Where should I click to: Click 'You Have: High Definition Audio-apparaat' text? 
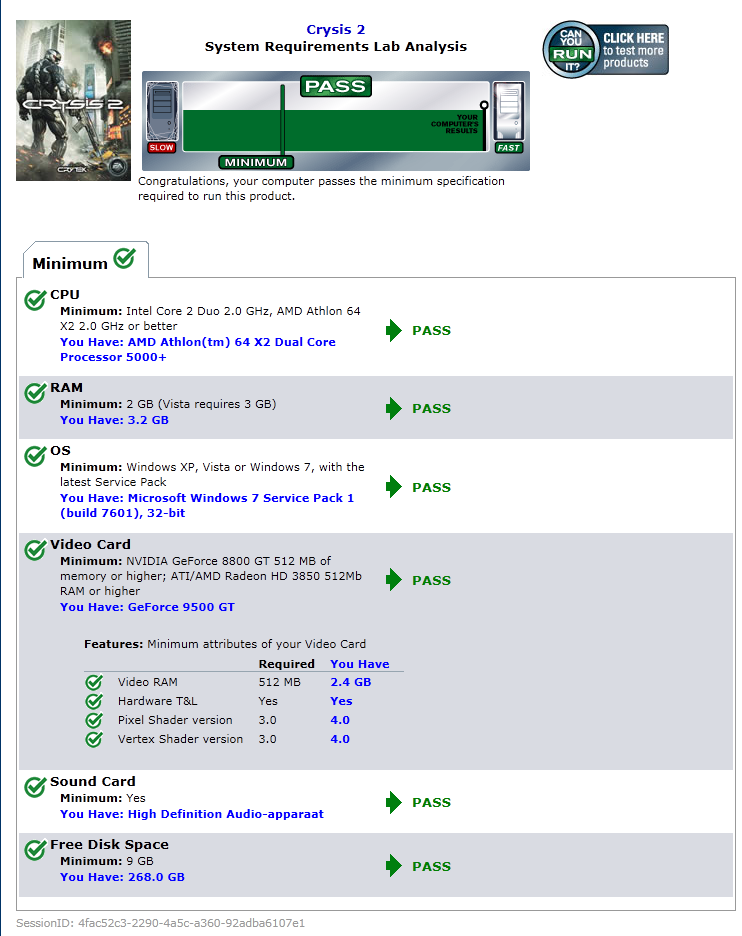[x=192, y=814]
